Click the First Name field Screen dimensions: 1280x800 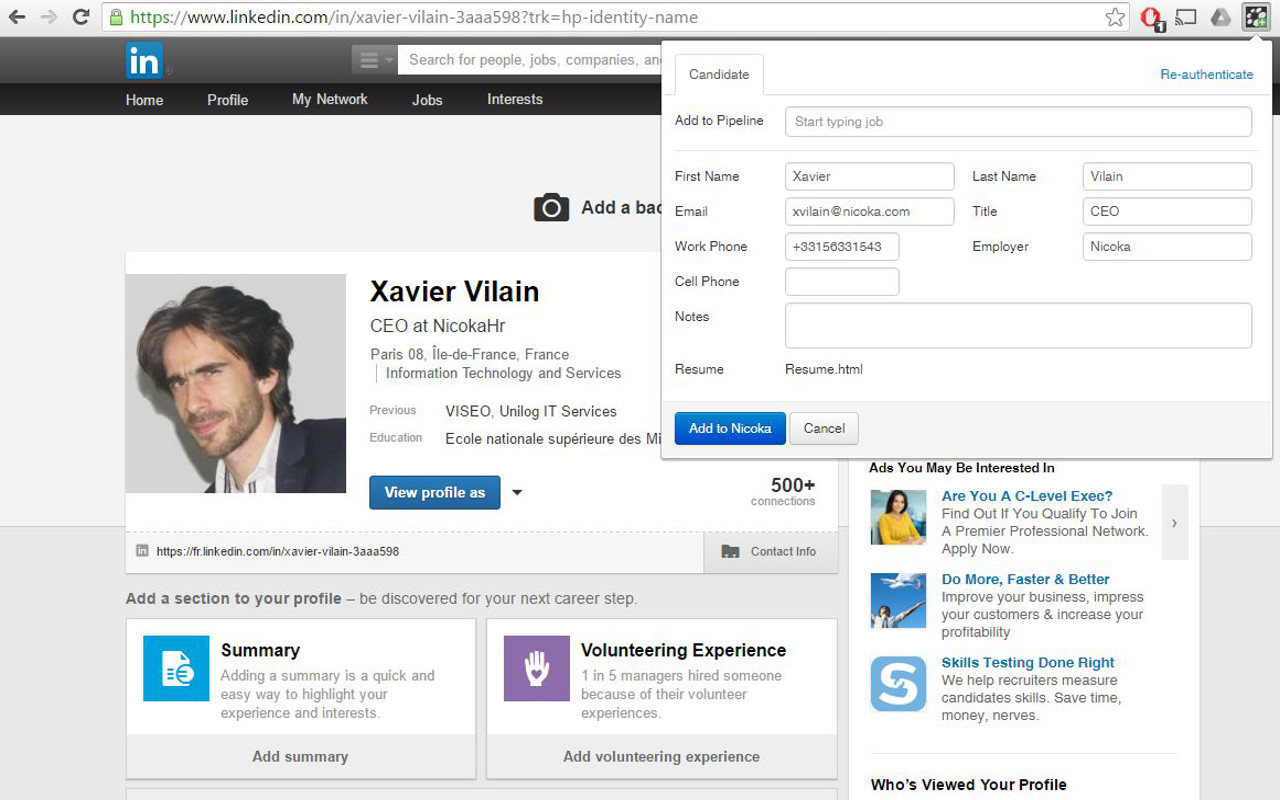[x=869, y=177]
